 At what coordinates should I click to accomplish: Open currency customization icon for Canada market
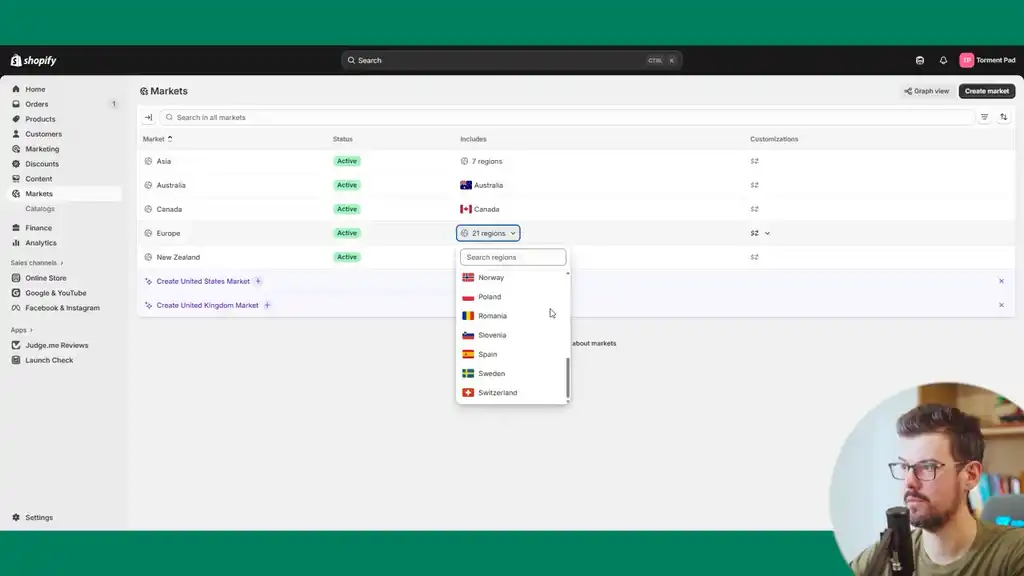(755, 208)
